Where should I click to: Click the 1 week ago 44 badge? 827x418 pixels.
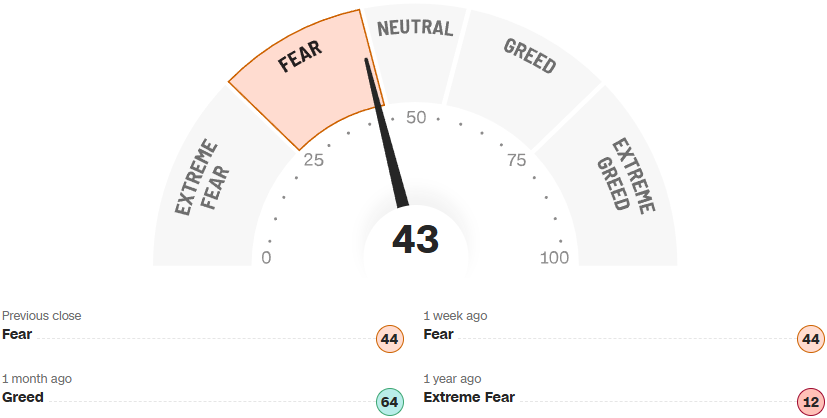811,339
